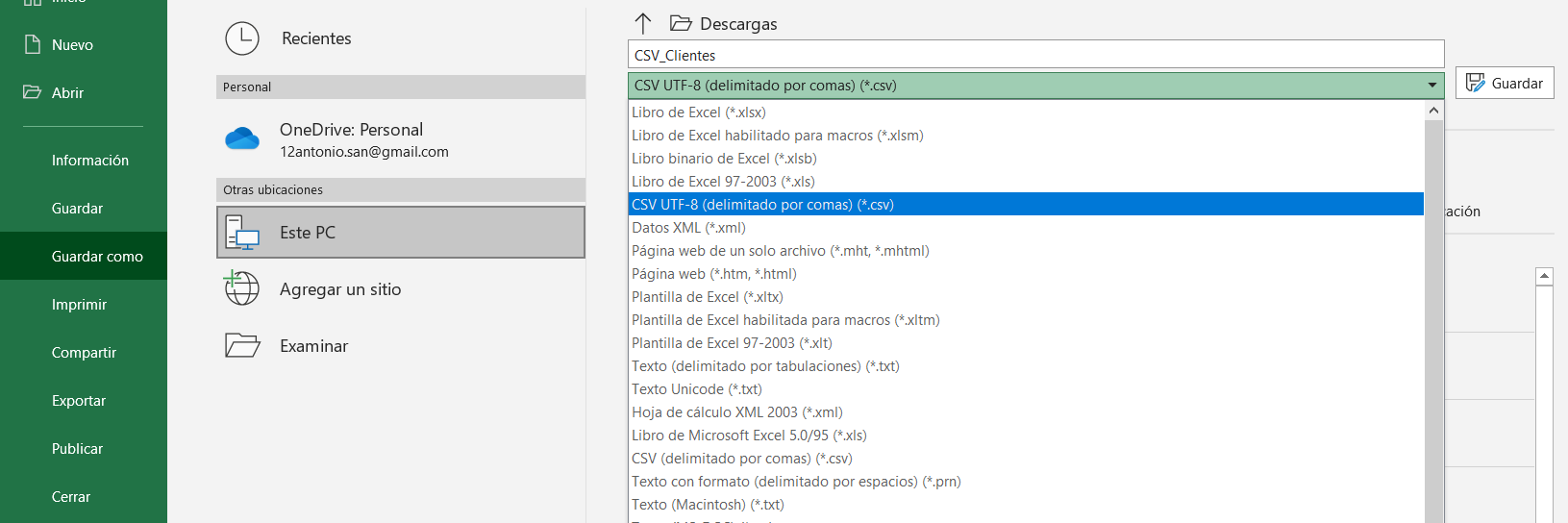Choose Agregar un sitio
The image size is (1568, 523).
click(x=401, y=289)
